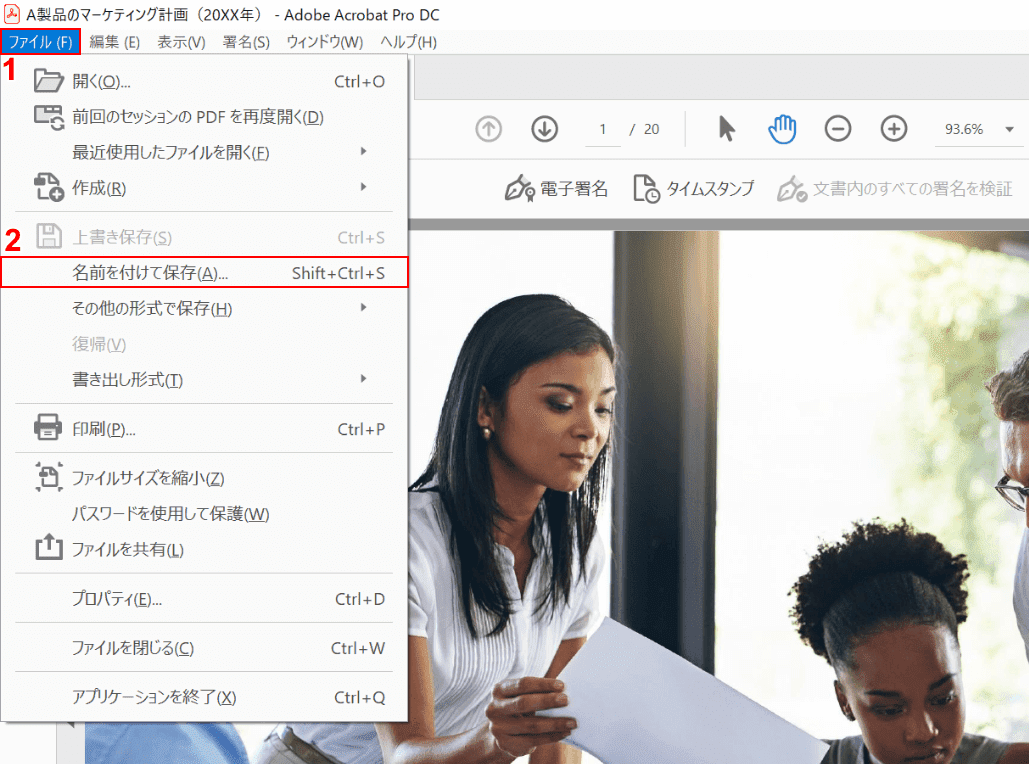Zoom in with the plus icon
1029x764 pixels.
point(894,129)
